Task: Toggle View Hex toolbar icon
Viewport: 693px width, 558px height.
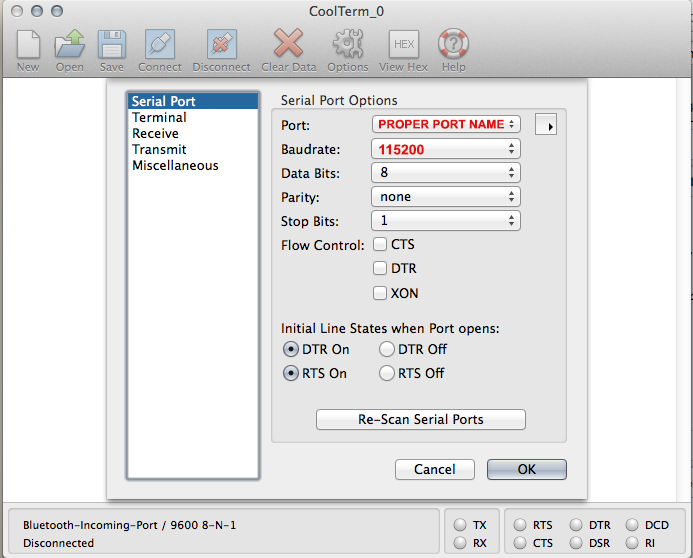Action: point(404,44)
